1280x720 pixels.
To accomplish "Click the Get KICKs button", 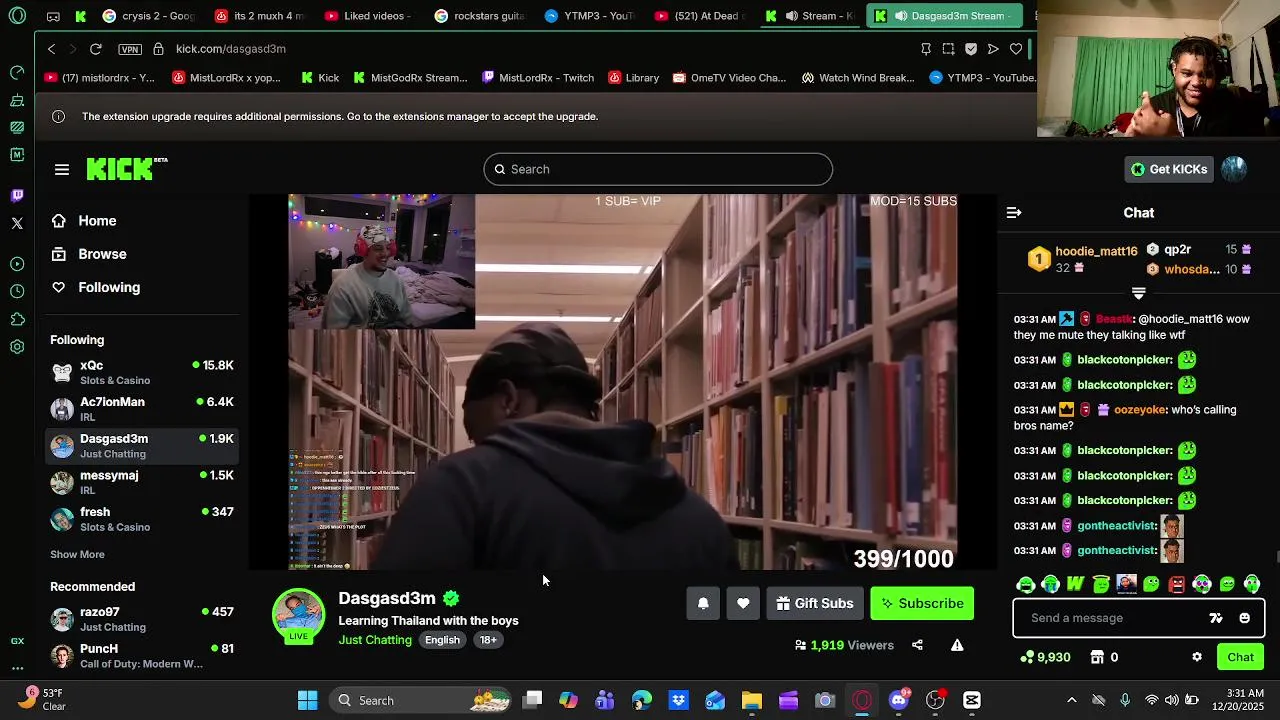I will pyautogui.click(x=1169, y=169).
